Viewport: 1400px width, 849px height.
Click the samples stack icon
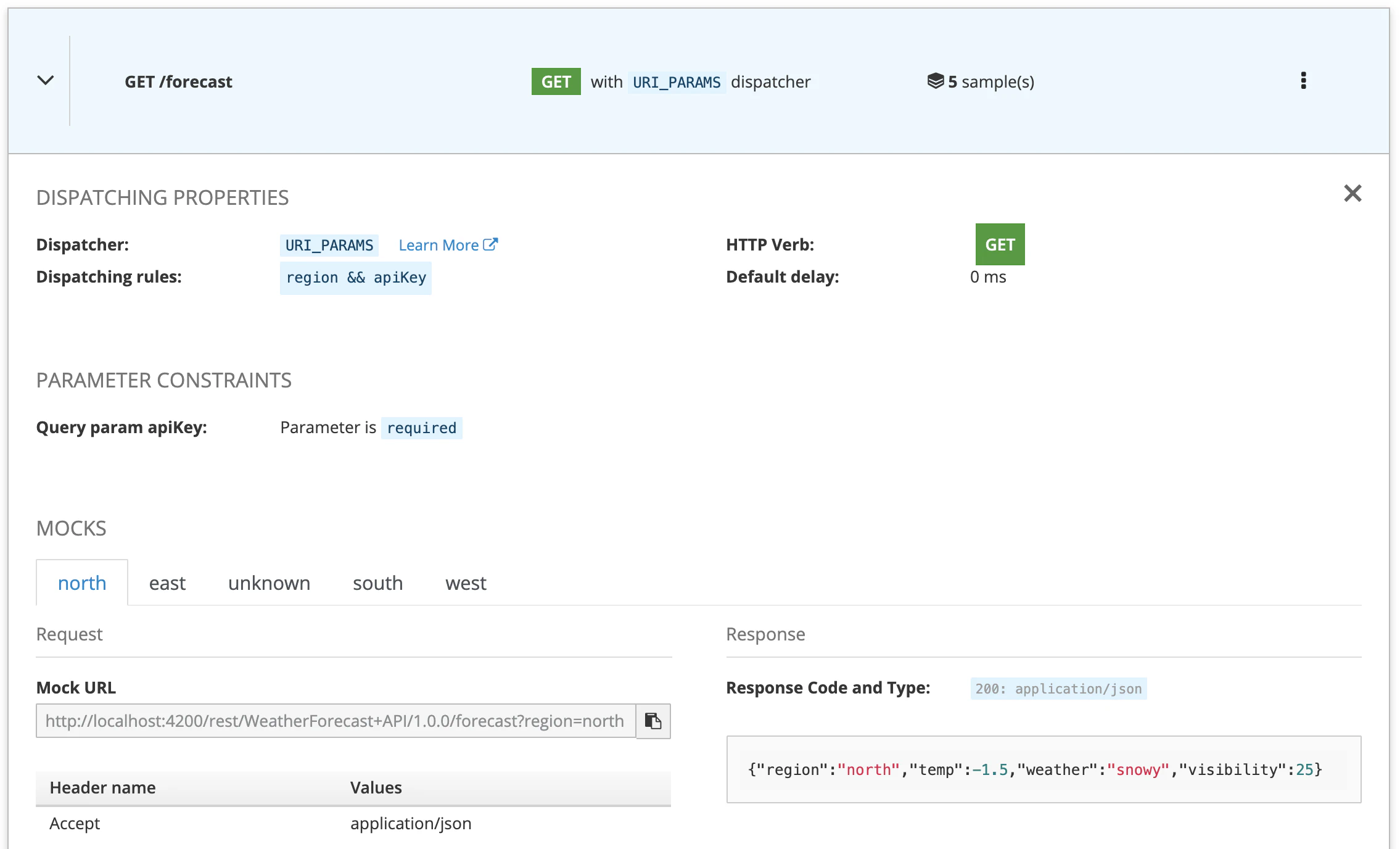pyautogui.click(x=935, y=81)
